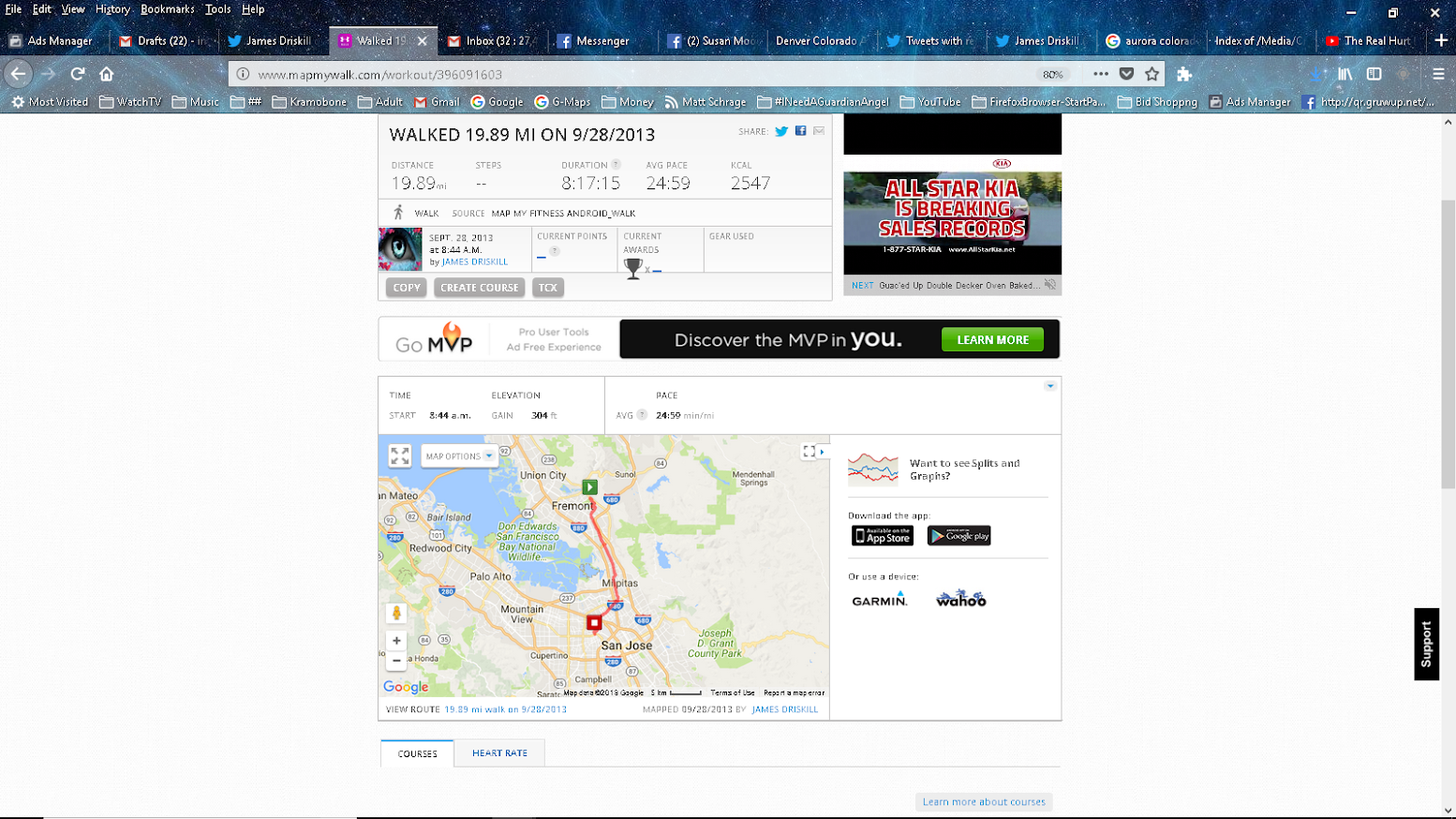
Task: Click the Learn More MVP button
Action: [992, 340]
